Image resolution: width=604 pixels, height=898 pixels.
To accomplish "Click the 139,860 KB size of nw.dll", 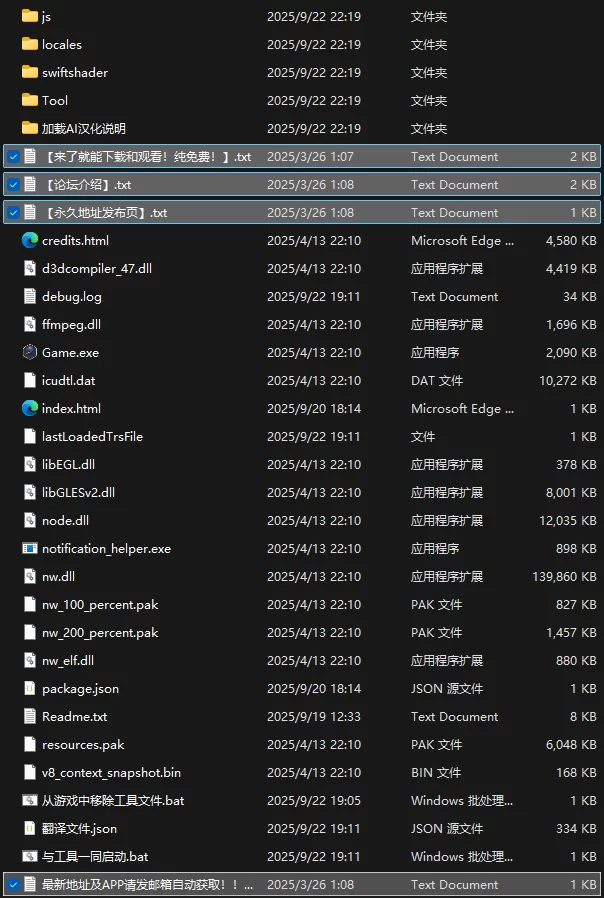I will (x=564, y=577).
